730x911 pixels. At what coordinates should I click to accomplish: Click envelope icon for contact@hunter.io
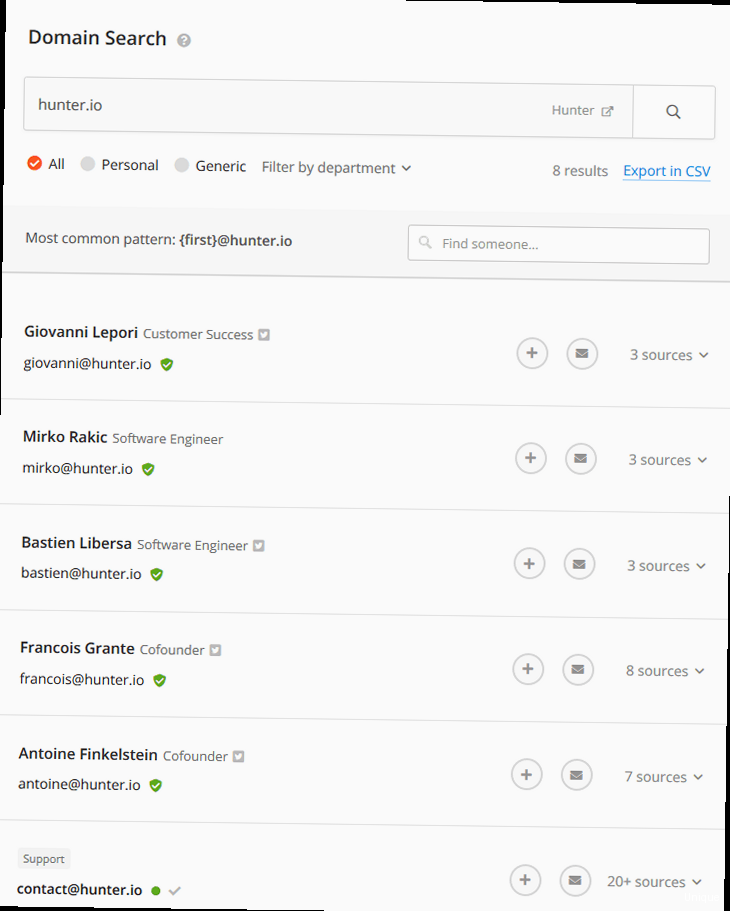(x=574, y=880)
